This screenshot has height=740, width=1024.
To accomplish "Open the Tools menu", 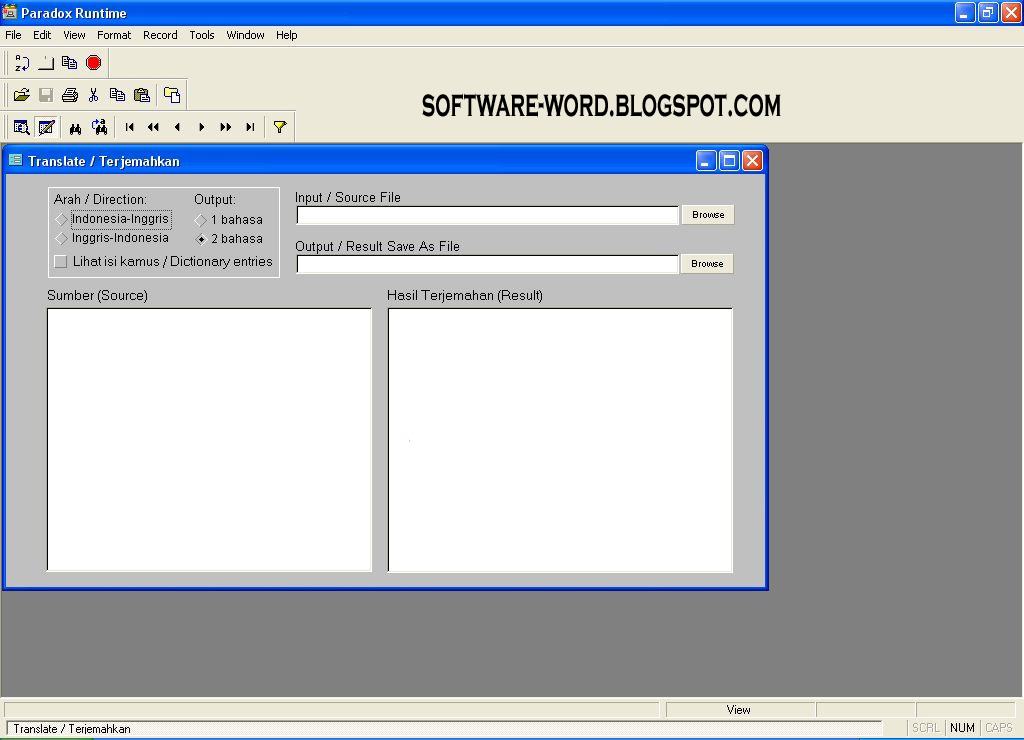I will (202, 35).
